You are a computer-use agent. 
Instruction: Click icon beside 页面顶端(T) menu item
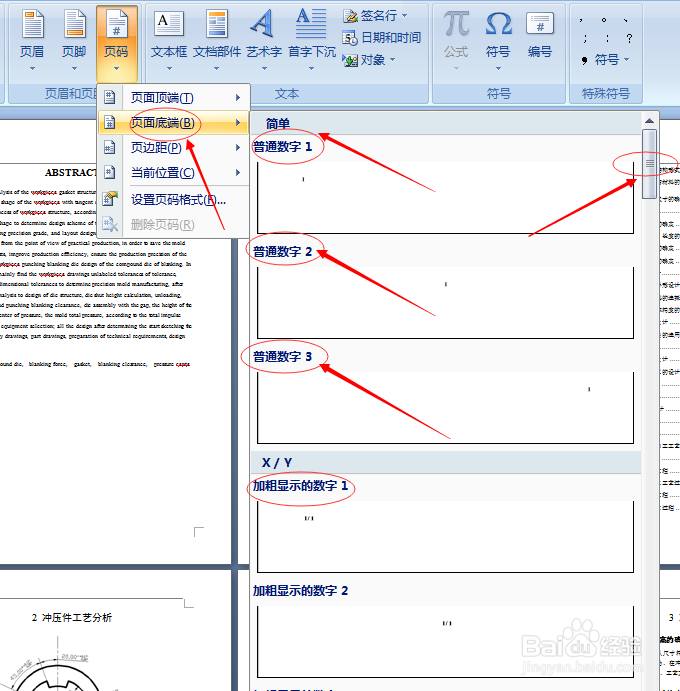point(109,97)
